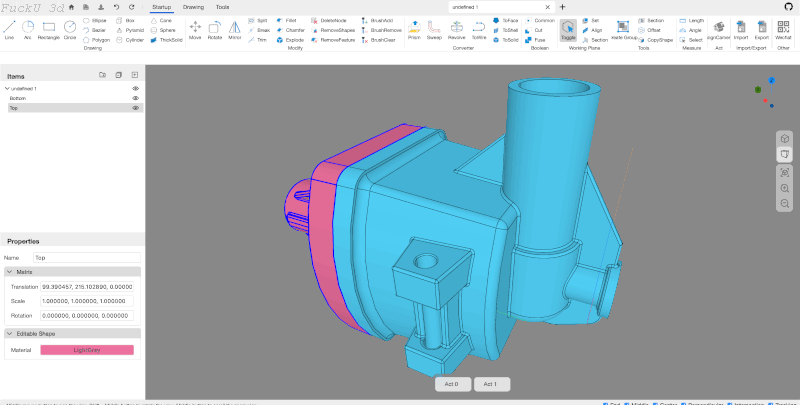Screen dimensions: 800x405
Task: Click the Prism converter tool
Action: pyautogui.click(x=414, y=30)
